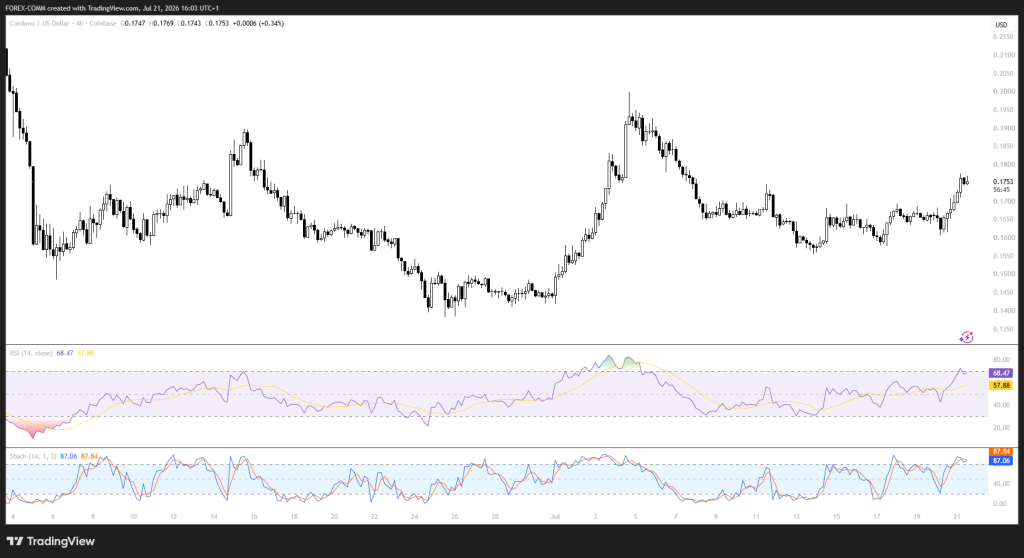This screenshot has width=1024, height=558.
Task: Click date 6 on the time axis
Action: coord(53,517)
